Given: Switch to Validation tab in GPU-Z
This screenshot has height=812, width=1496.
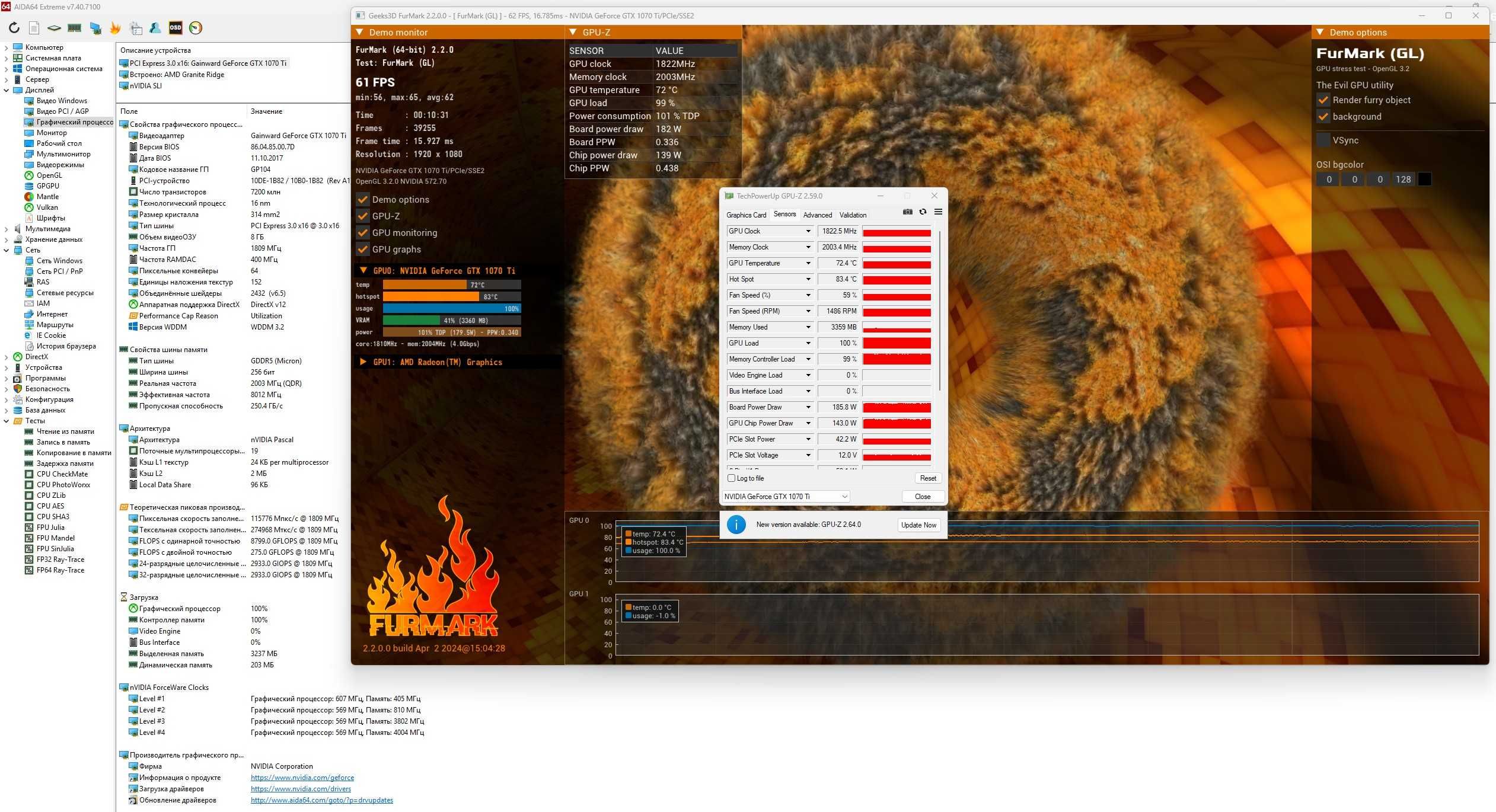Looking at the screenshot, I should [853, 215].
